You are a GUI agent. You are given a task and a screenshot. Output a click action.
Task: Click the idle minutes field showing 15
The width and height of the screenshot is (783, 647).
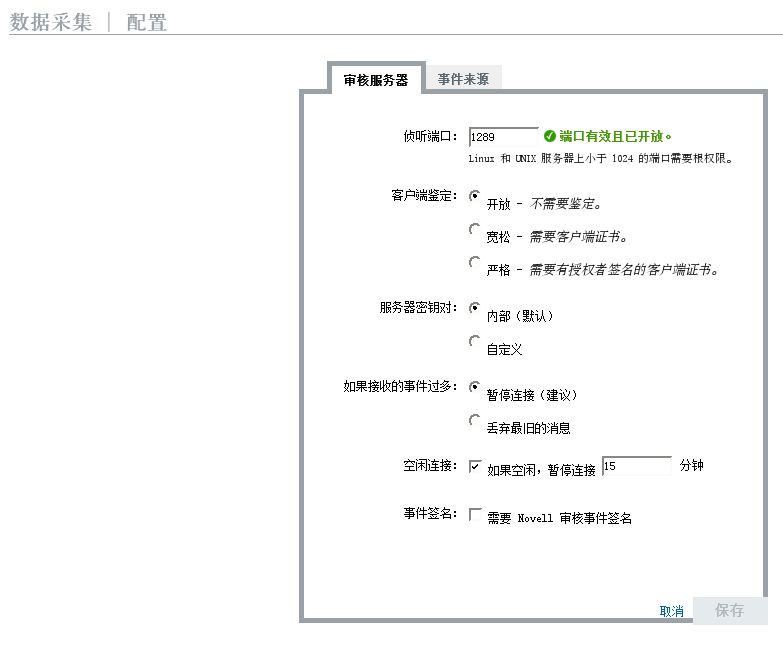(637, 466)
